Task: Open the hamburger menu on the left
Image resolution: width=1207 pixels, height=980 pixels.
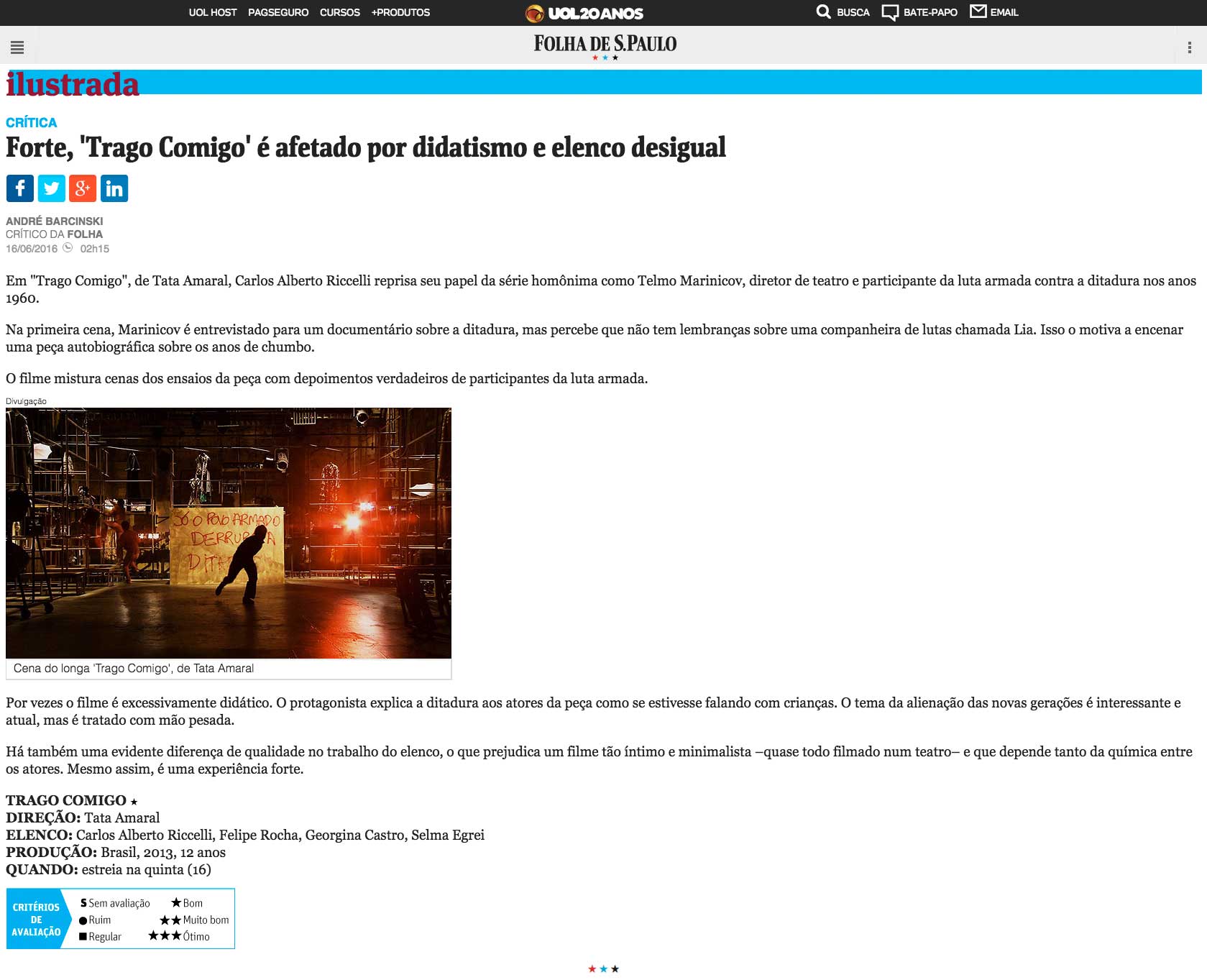Action: click(18, 47)
